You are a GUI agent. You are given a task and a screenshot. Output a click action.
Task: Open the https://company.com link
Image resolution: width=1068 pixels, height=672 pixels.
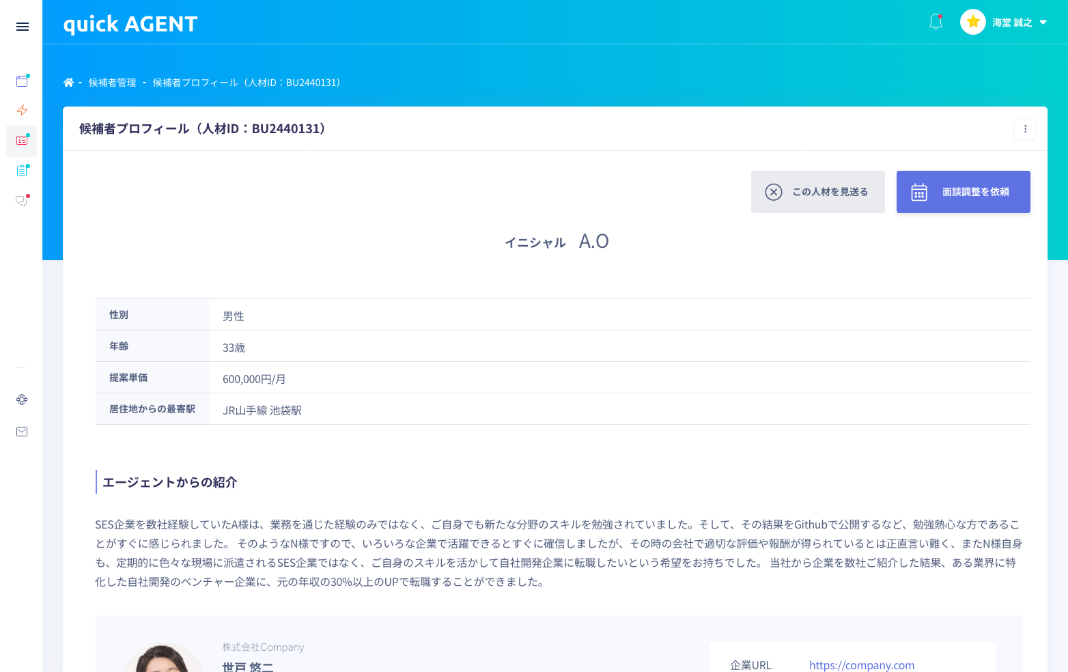pyautogui.click(x=861, y=665)
